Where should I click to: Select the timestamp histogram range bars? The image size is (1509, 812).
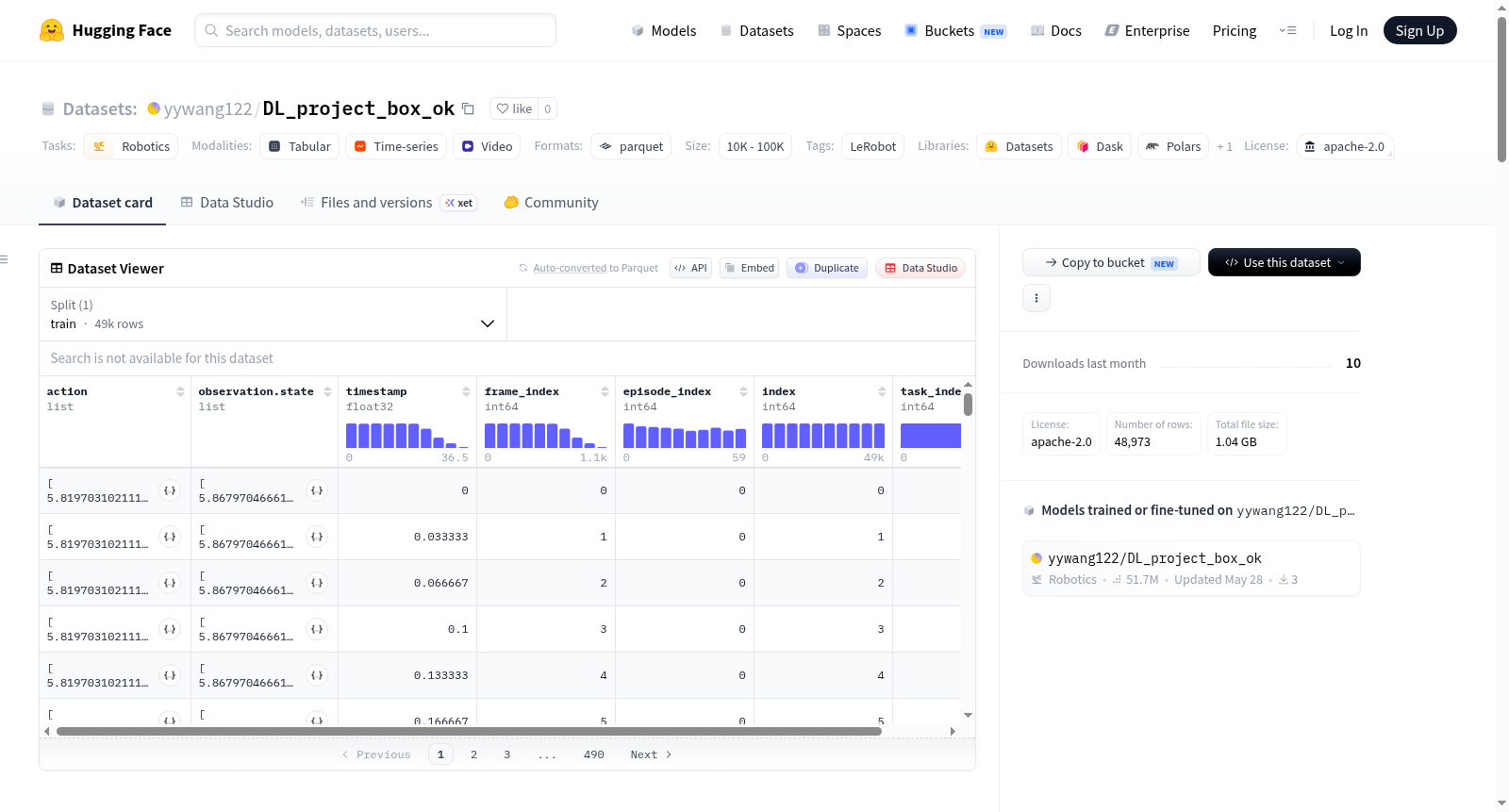pos(407,436)
